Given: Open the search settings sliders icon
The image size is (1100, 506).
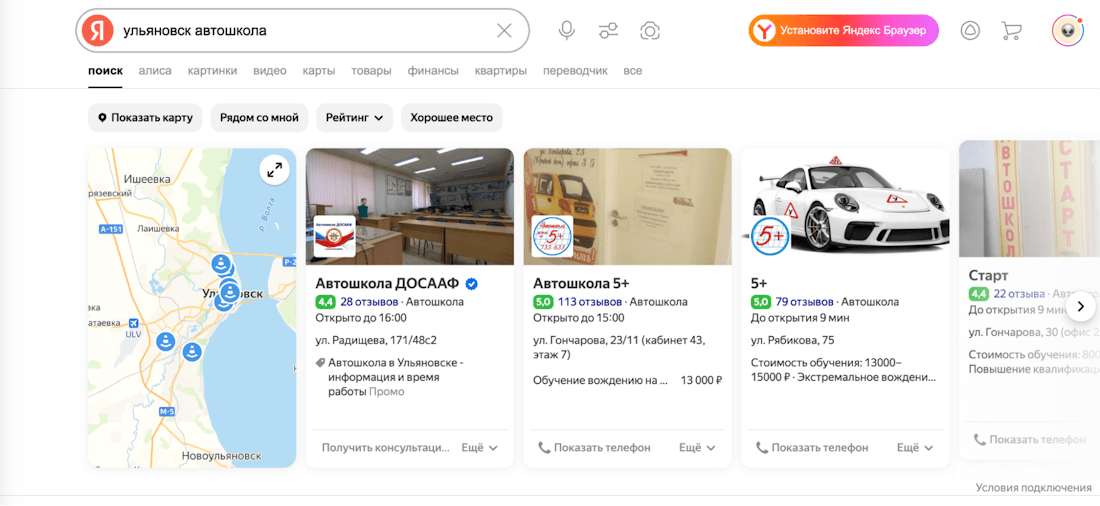Looking at the screenshot, I should click(608, 30).
